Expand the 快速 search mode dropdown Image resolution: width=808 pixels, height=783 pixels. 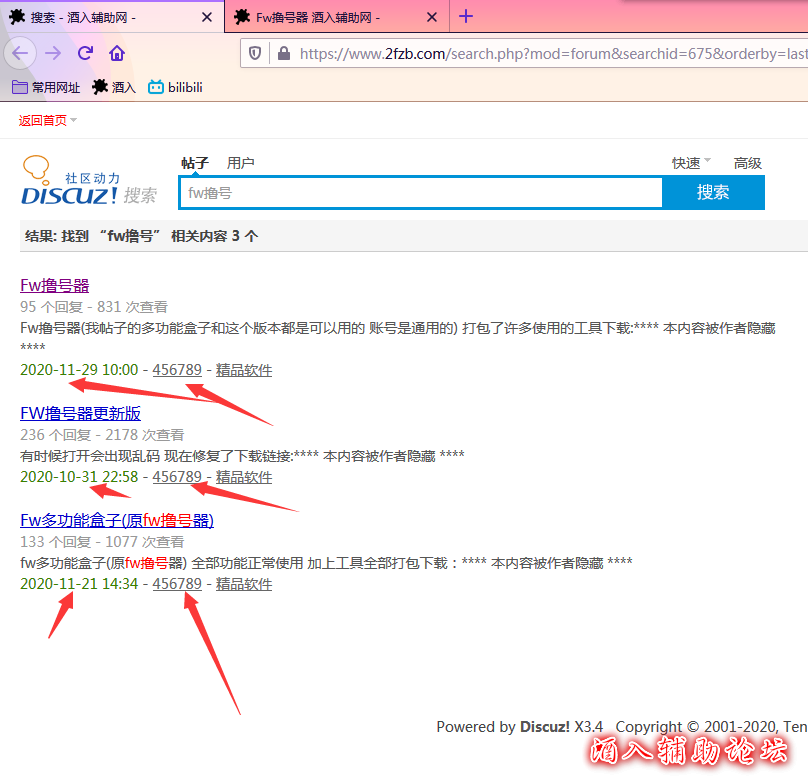click(x=691, y=163)
